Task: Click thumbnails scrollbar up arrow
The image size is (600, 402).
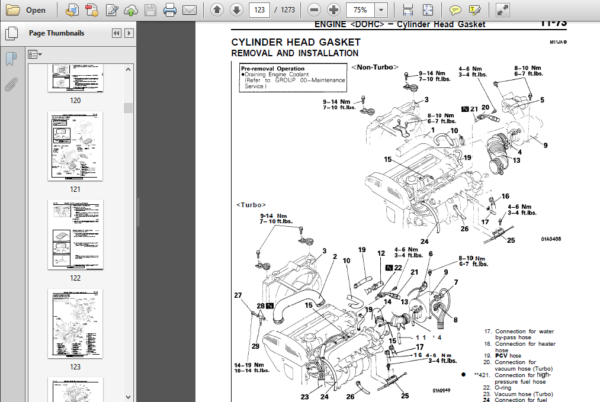Action: point(128,70)
